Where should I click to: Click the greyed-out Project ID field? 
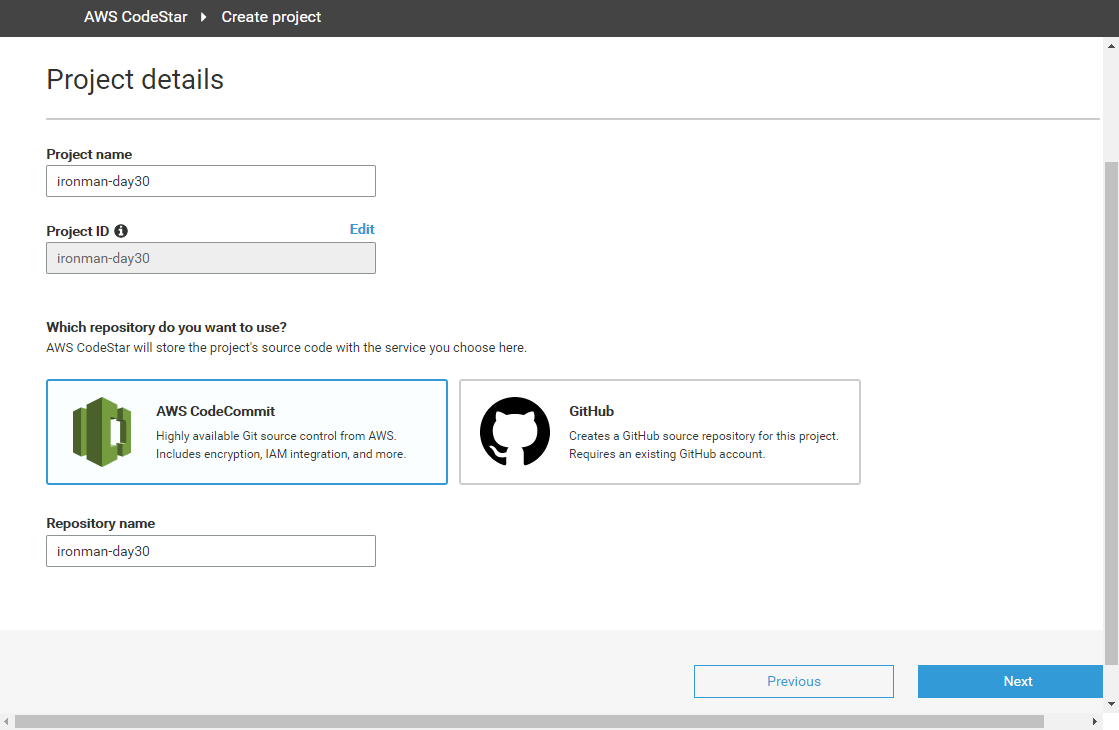[211, 258]
